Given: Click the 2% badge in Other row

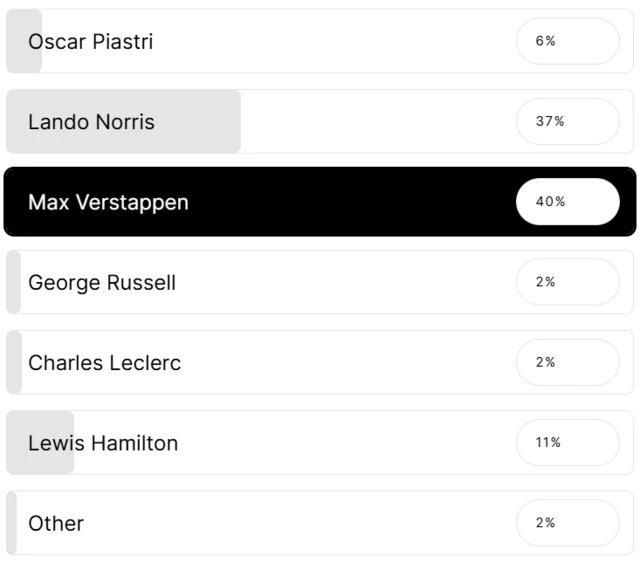Looking at the screenshot, I should [567, 523].
